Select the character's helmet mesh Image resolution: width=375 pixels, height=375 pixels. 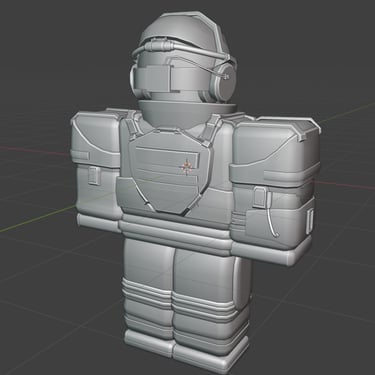[183, 58]
